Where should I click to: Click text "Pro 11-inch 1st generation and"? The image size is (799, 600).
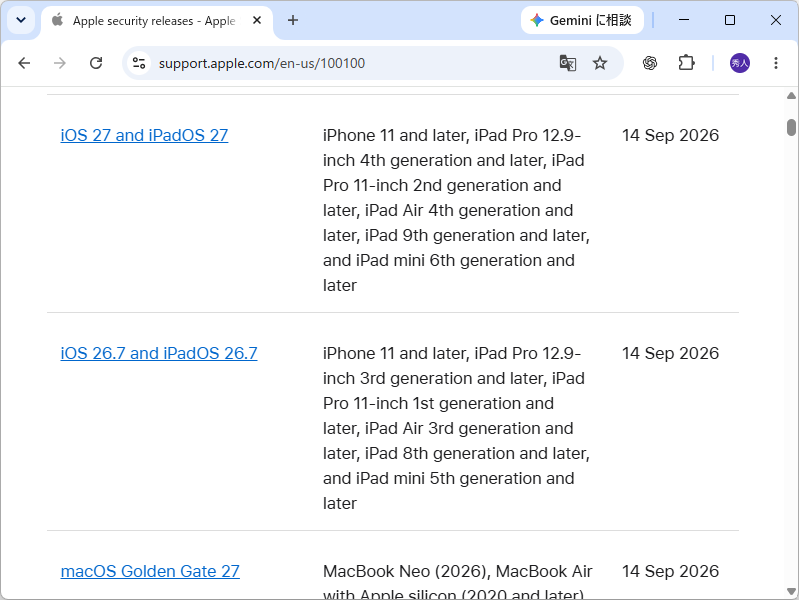tap(438, 403)
